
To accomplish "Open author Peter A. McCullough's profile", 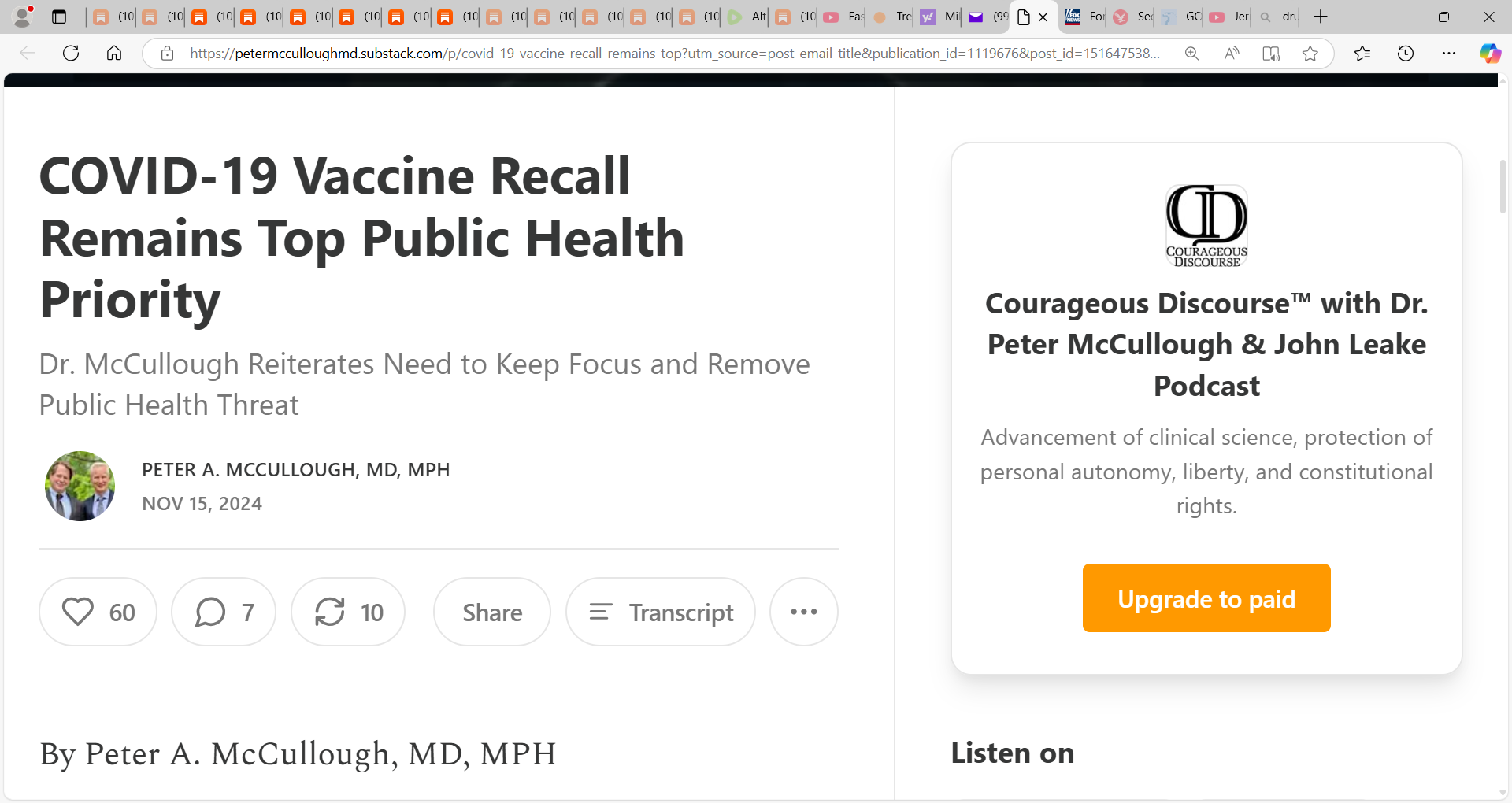I will (295, 470).
